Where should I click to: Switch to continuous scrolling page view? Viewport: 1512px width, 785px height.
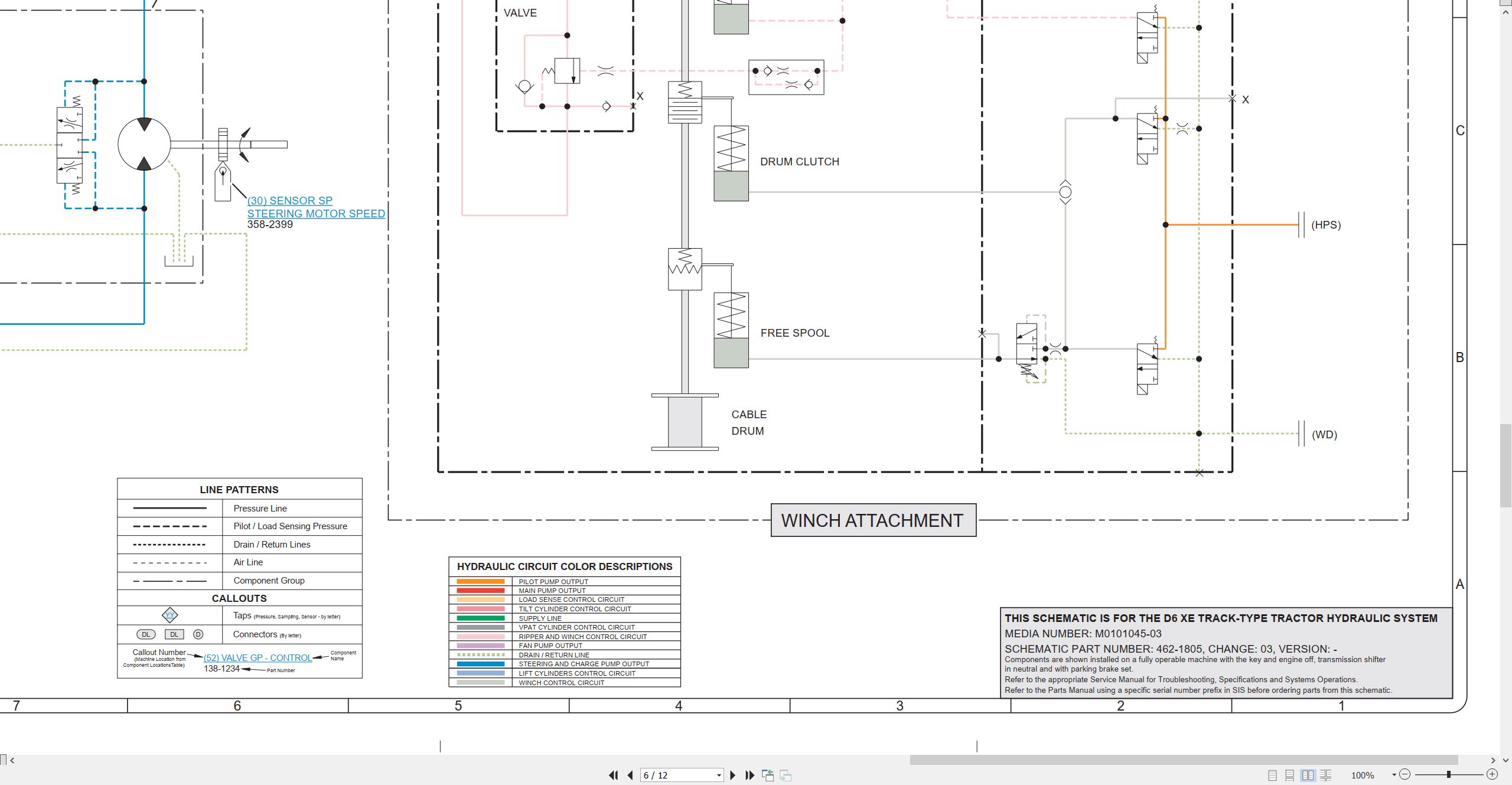pyautogui.click(x=1290, y=775)
